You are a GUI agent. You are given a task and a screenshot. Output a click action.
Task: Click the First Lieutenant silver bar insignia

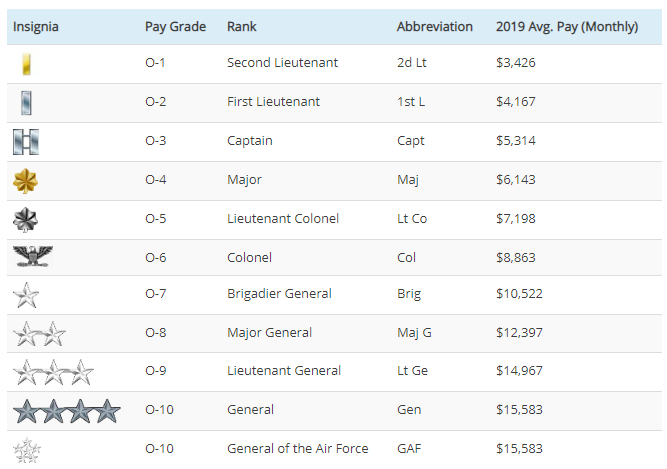[26, 102]
